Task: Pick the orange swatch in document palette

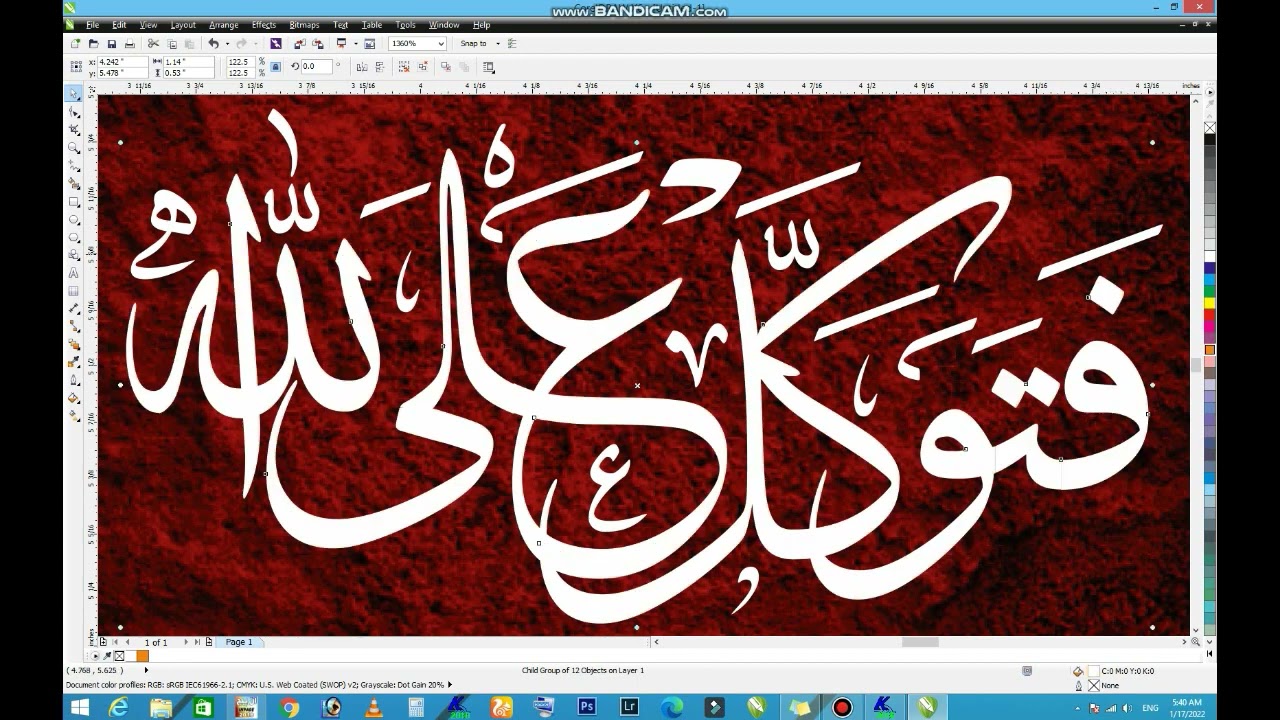Action: tap(142, 656)
